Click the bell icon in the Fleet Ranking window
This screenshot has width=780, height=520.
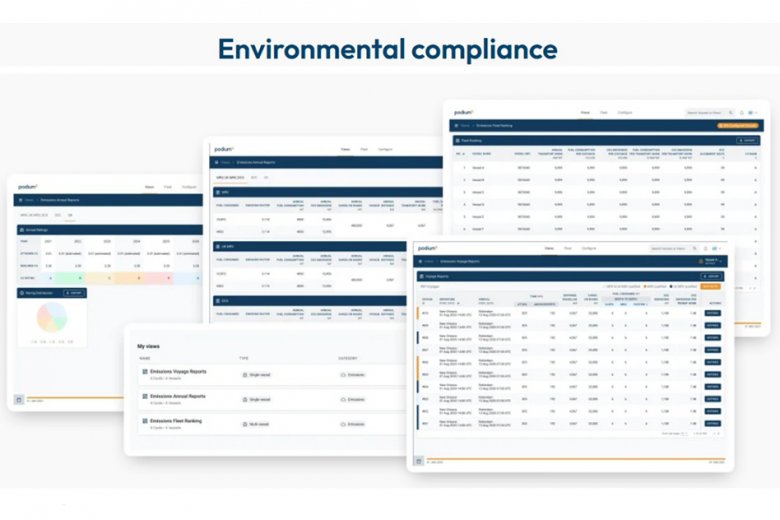click(741, 113)
